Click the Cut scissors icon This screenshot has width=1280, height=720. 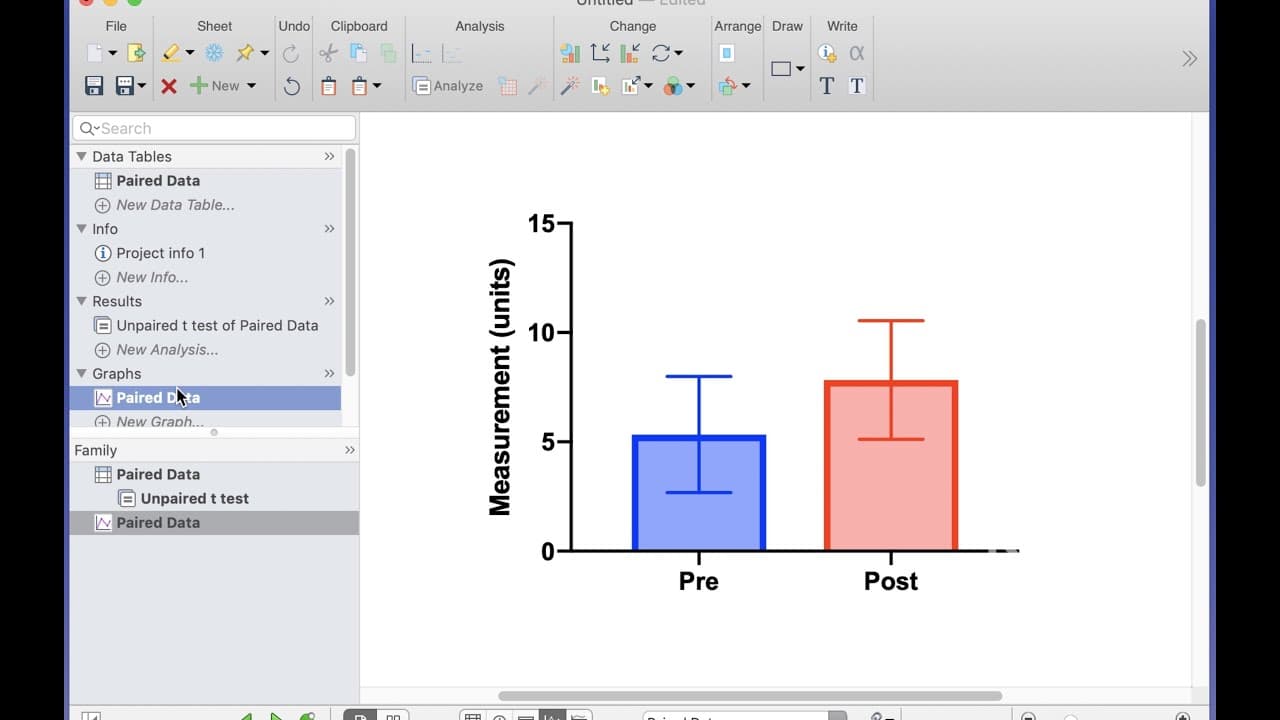click(328, 53)
